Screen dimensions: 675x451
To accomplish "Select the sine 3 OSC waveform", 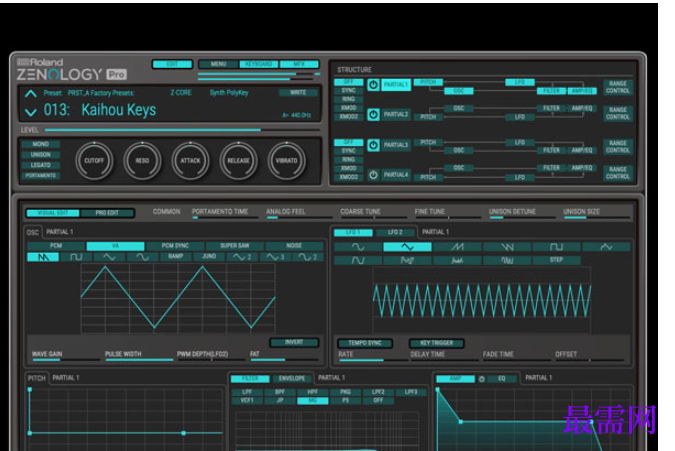I will [x=275, y=257].
